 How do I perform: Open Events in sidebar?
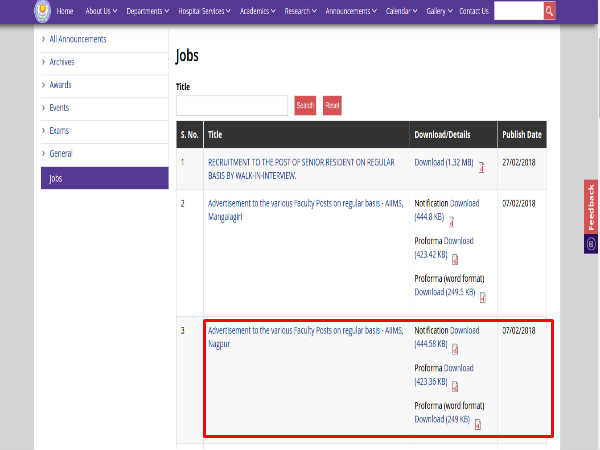59,108
